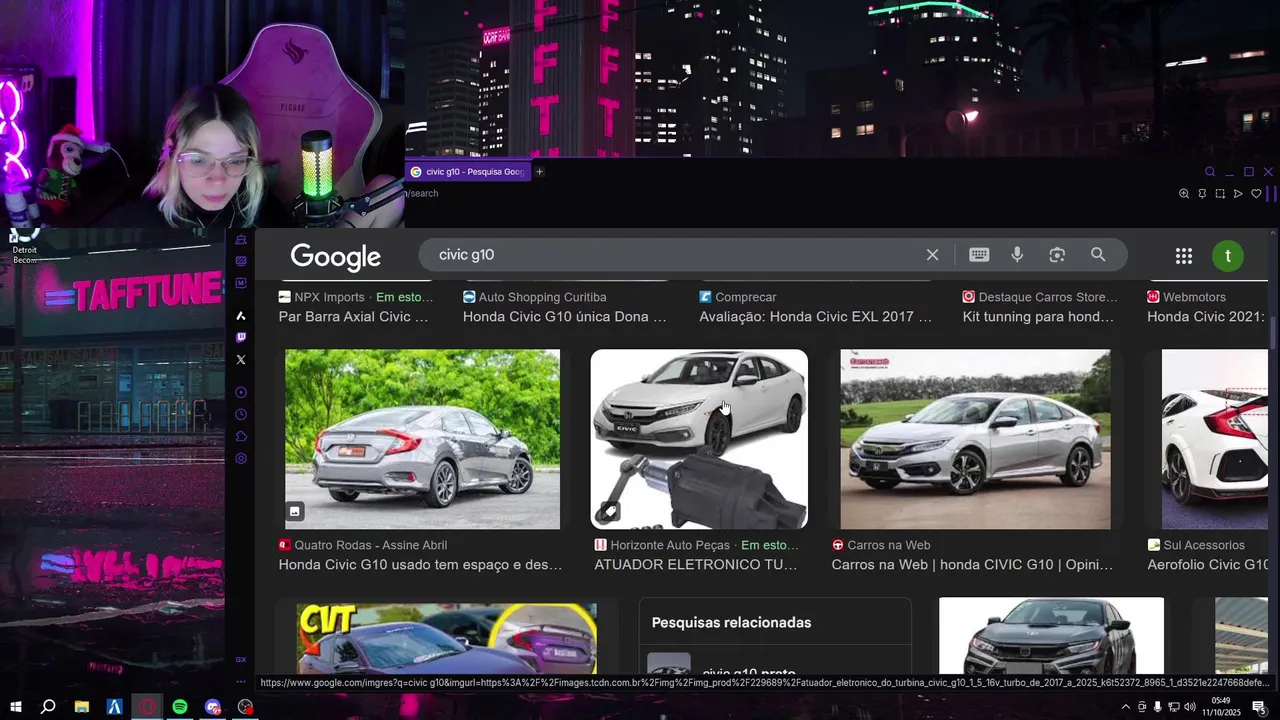The image size is (1280, 720).
Task: Open Twitch panel in sidebar
Action: click(241, 338)
